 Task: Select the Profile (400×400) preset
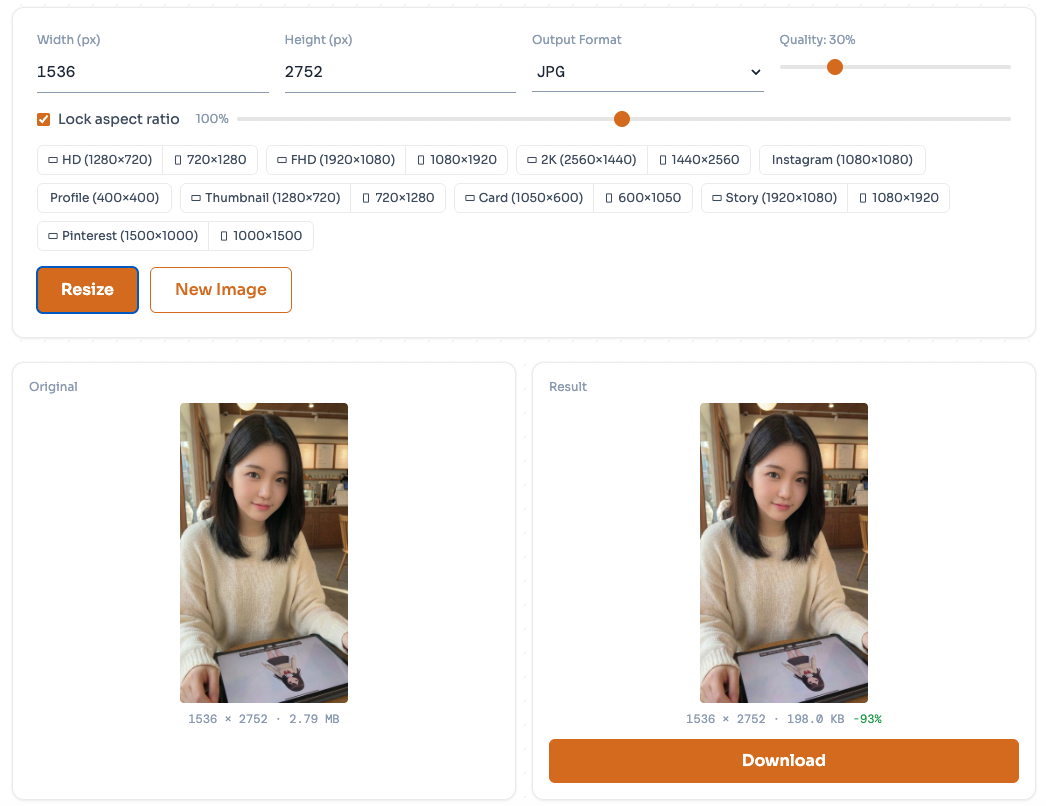pyautogui.click(x=104, y=198)
